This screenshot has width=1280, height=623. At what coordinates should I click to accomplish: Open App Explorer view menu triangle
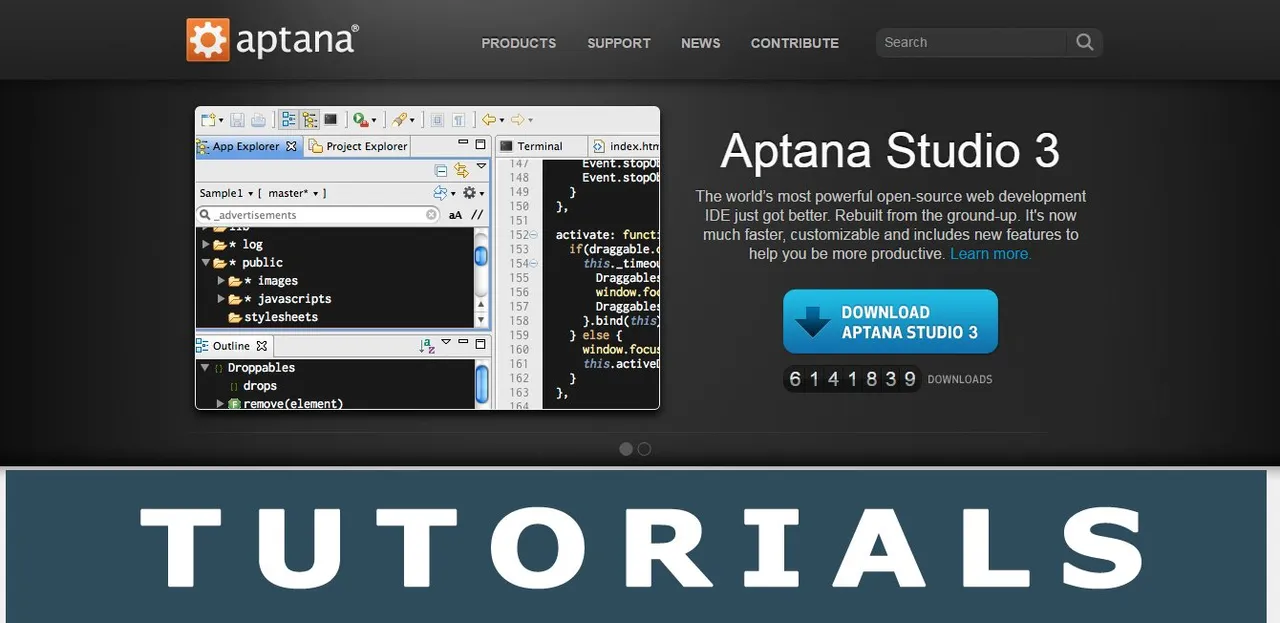click(x=481, y=167)
